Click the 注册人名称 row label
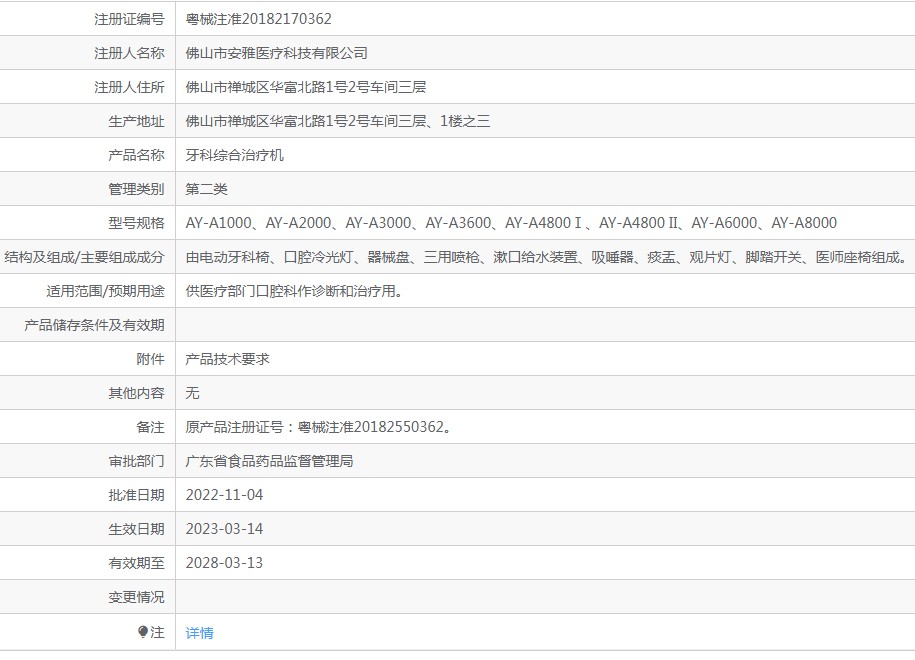 pyautogui.click(x=130, y=53)
